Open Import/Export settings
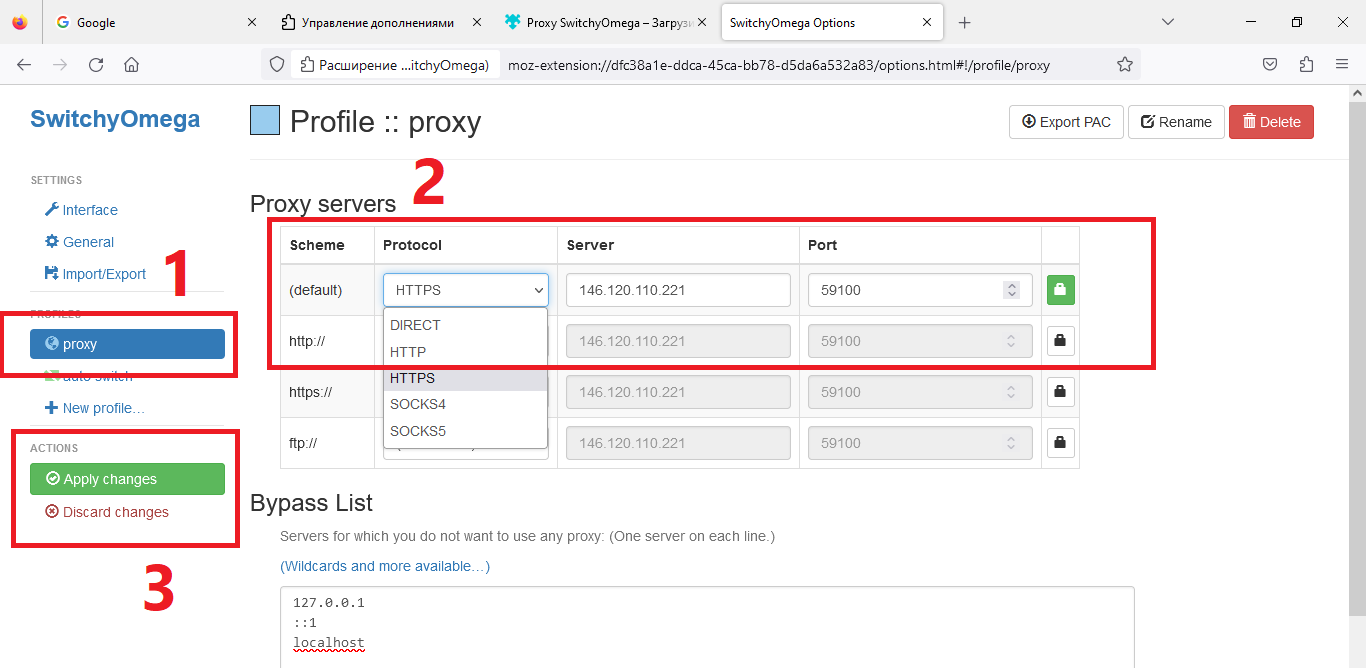This screenshot has height=668, width=1366. [95, 274]
